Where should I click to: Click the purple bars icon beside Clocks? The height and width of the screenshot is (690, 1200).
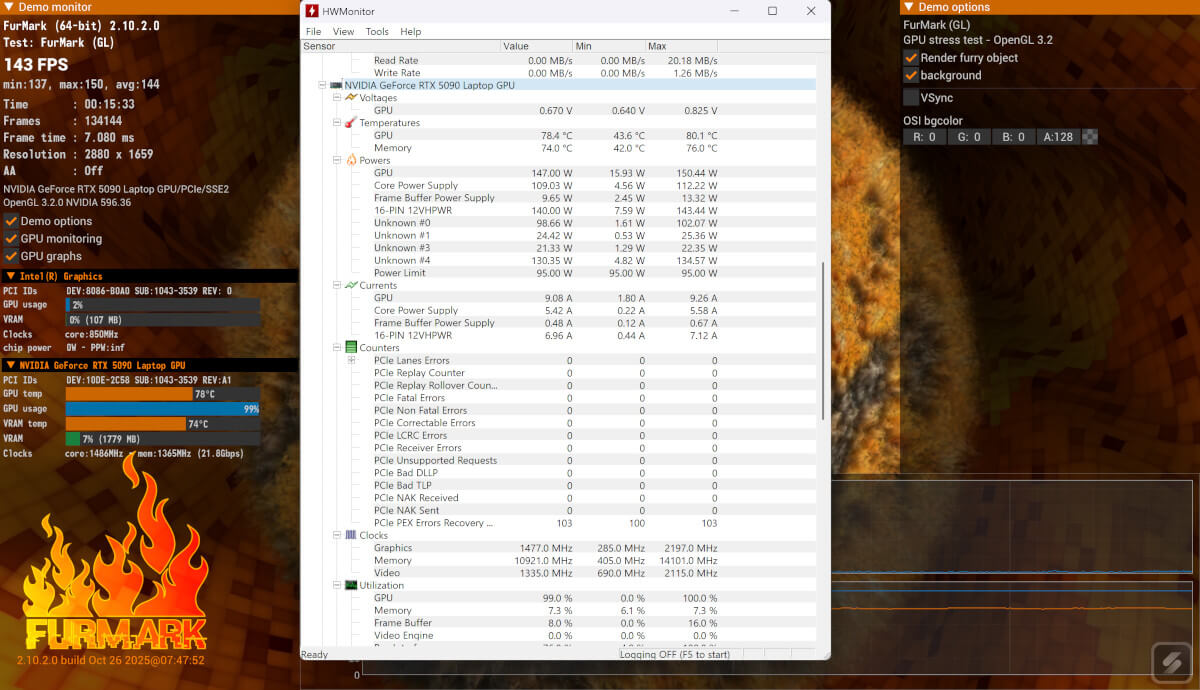[x=351, y=535]
